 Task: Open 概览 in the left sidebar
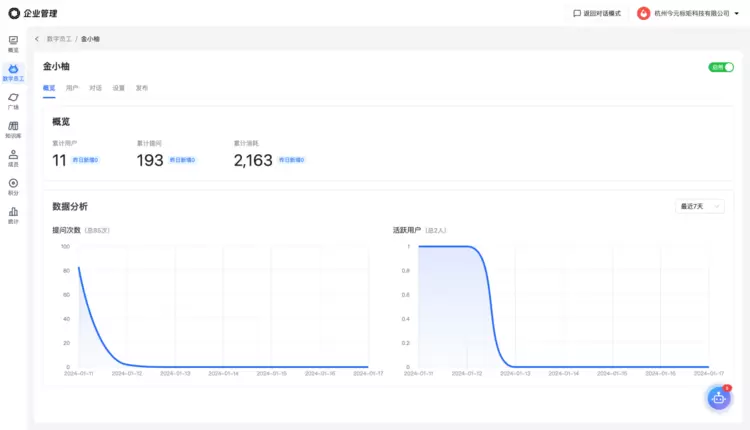coord(13,43)
